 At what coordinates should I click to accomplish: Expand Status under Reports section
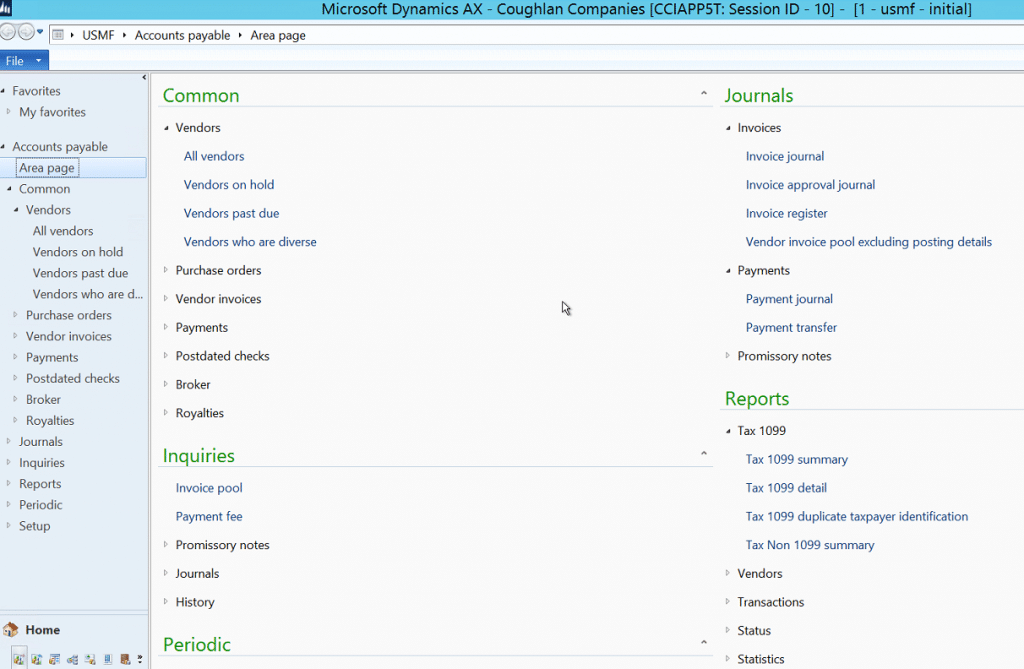coord(728,630)
